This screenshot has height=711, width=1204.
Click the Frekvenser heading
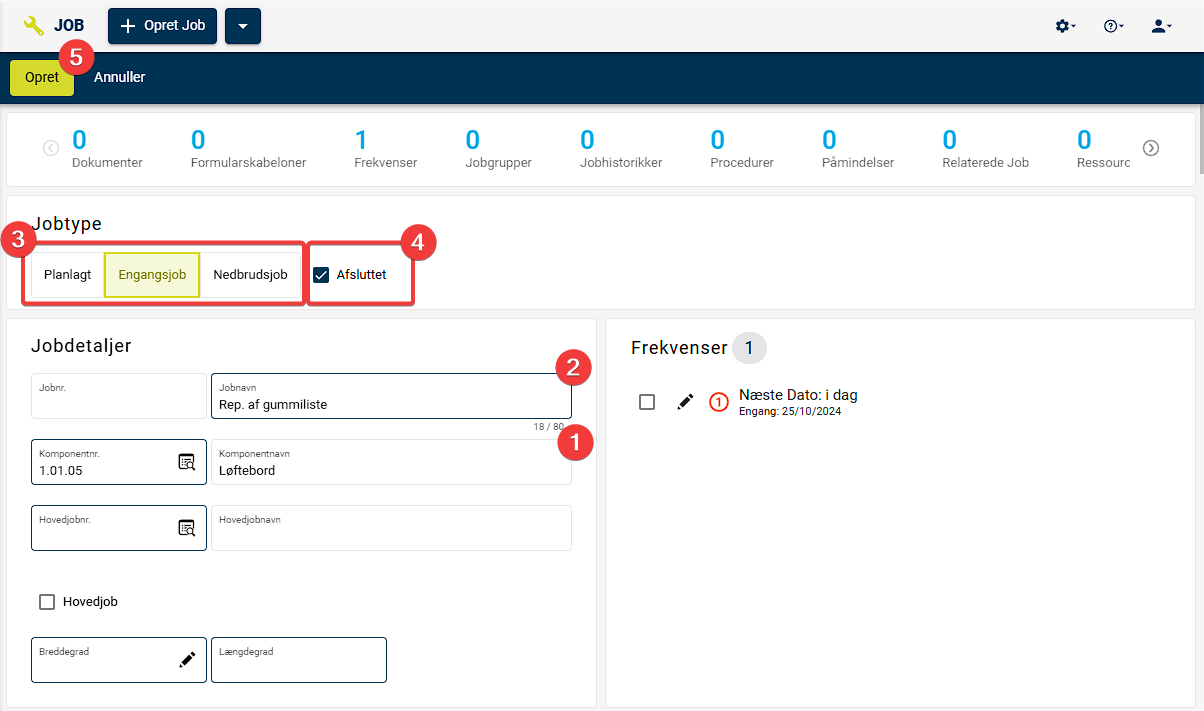pos(679,348)
